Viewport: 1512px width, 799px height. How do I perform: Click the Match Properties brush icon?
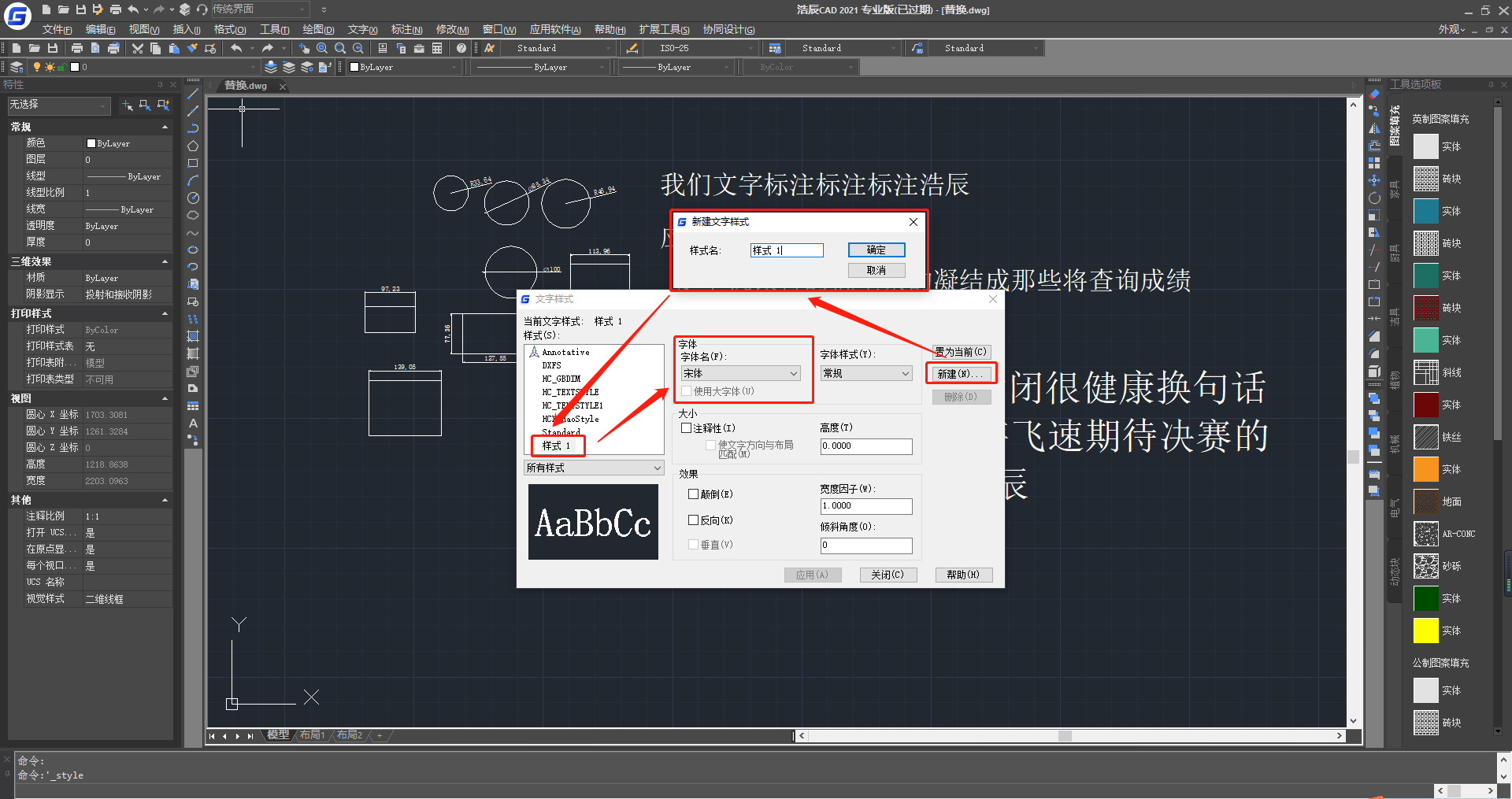click(192, 48)
